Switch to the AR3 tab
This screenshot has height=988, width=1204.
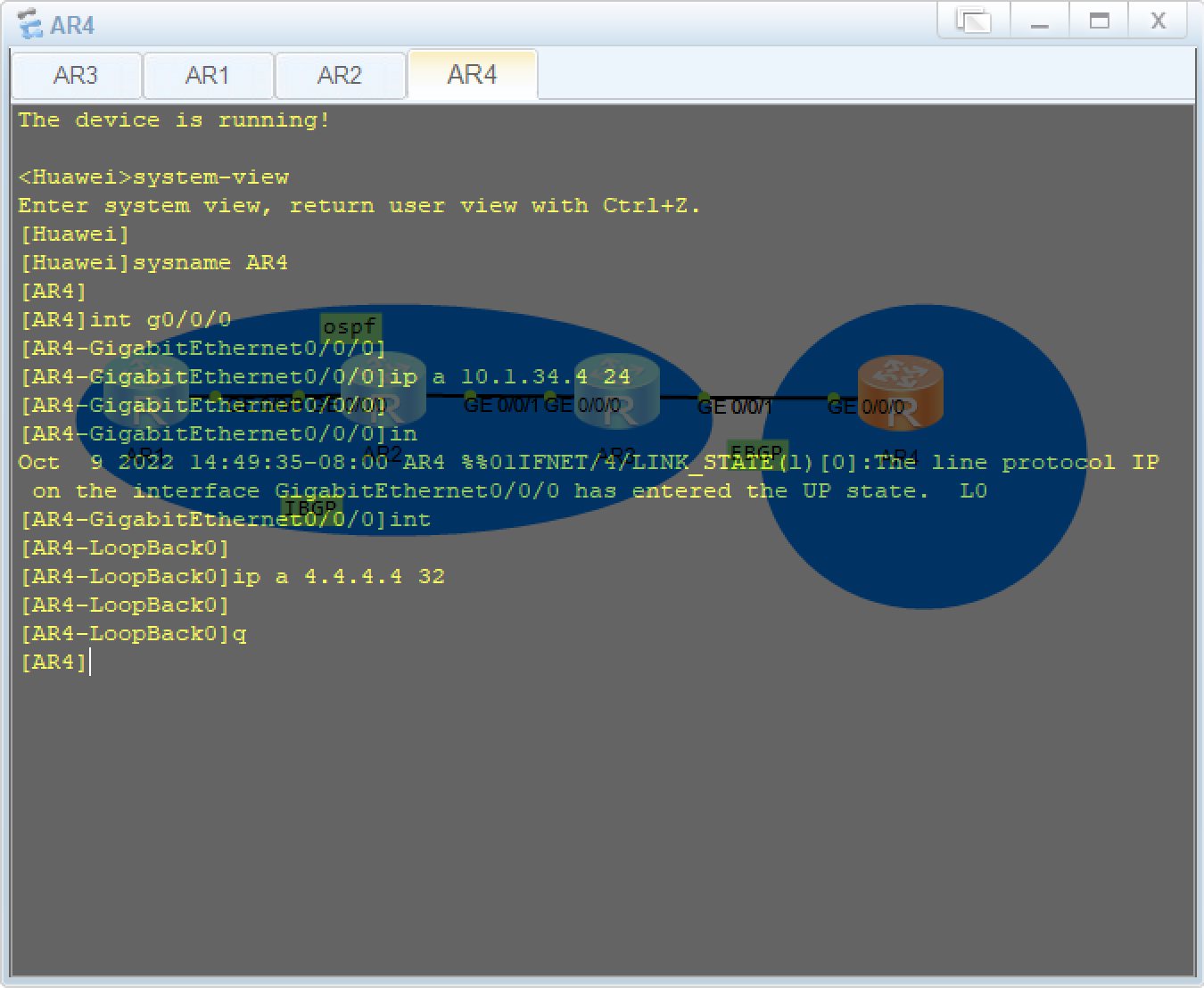(x=76, y=75)
